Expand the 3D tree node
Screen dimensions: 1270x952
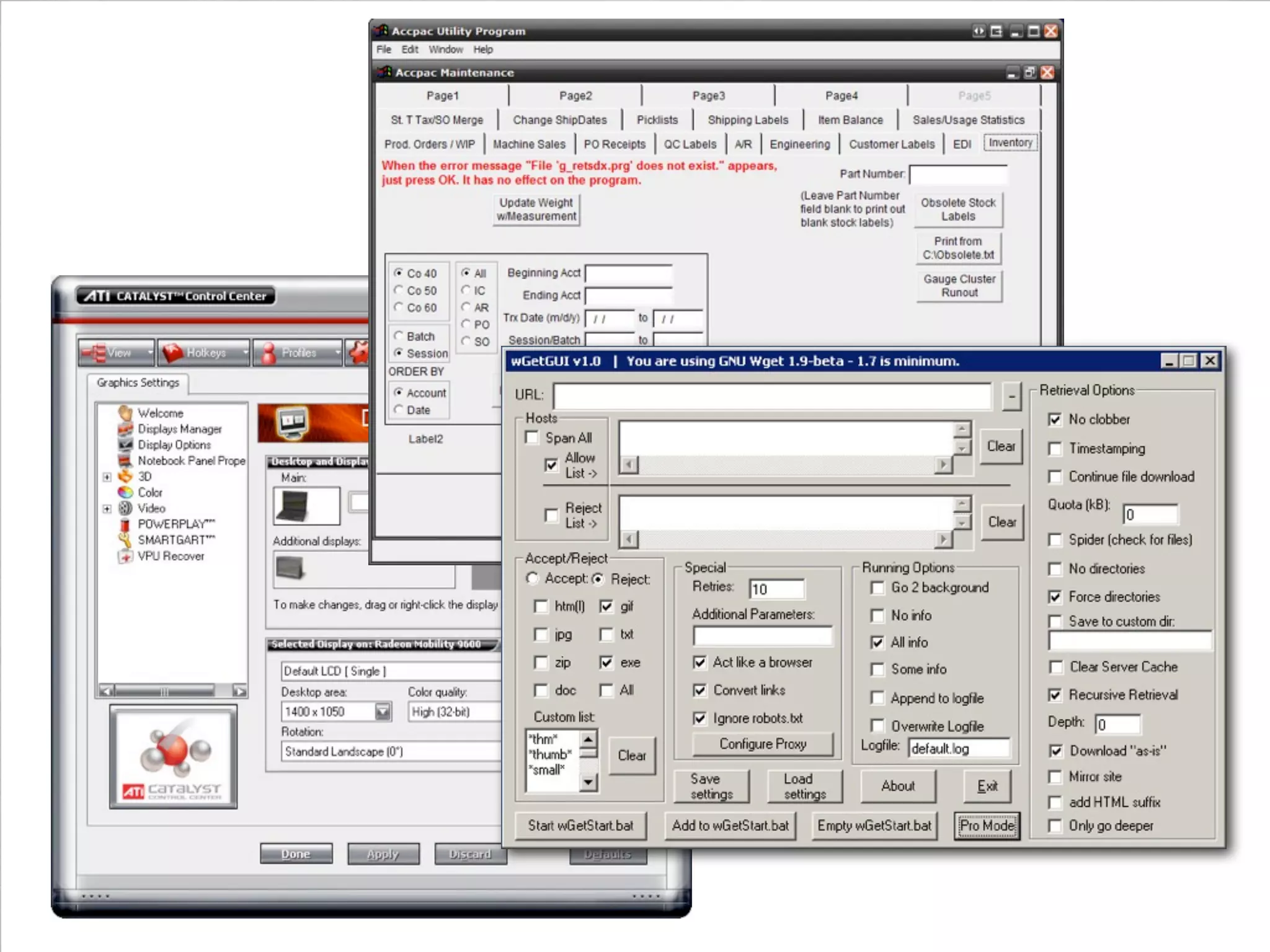click(x=107, y=477)
